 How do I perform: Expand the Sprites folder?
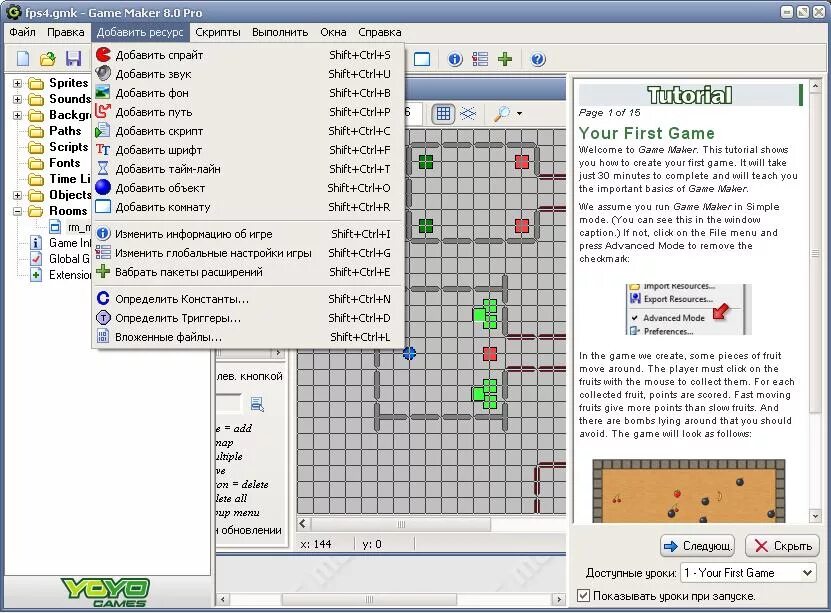[x=17, y=83]
